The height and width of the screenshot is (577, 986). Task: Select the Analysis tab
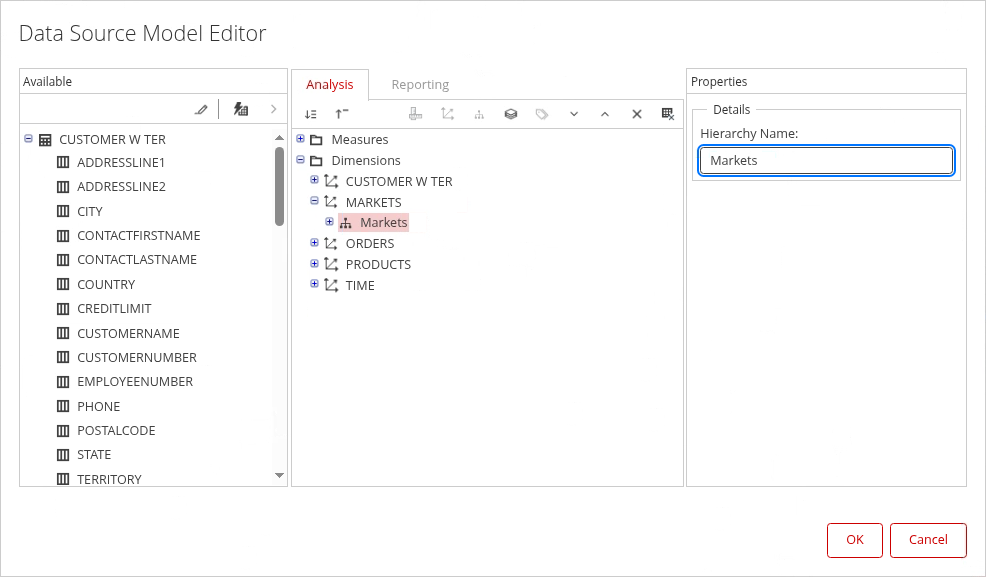click(x=329, y=85)
